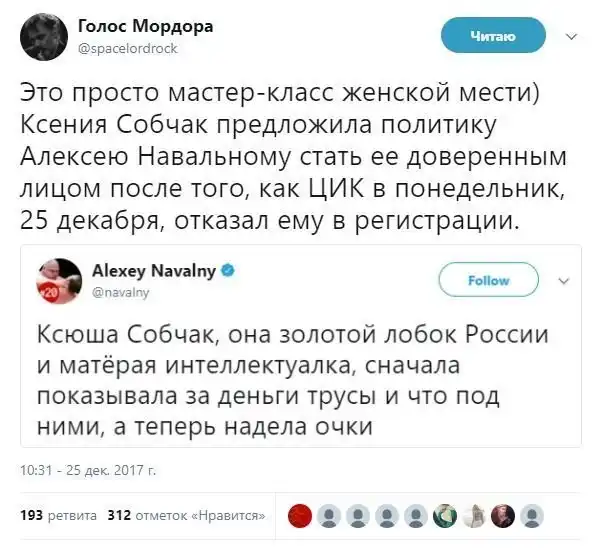Open the quoted tweet's dropdown chevron
Image resolution: width=611 pixels, height=550 pixels.
coord(561,281)
